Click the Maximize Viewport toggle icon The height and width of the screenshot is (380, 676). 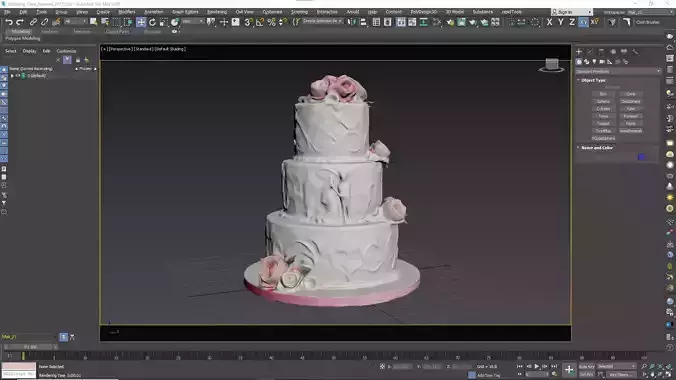tap(669, 374)
